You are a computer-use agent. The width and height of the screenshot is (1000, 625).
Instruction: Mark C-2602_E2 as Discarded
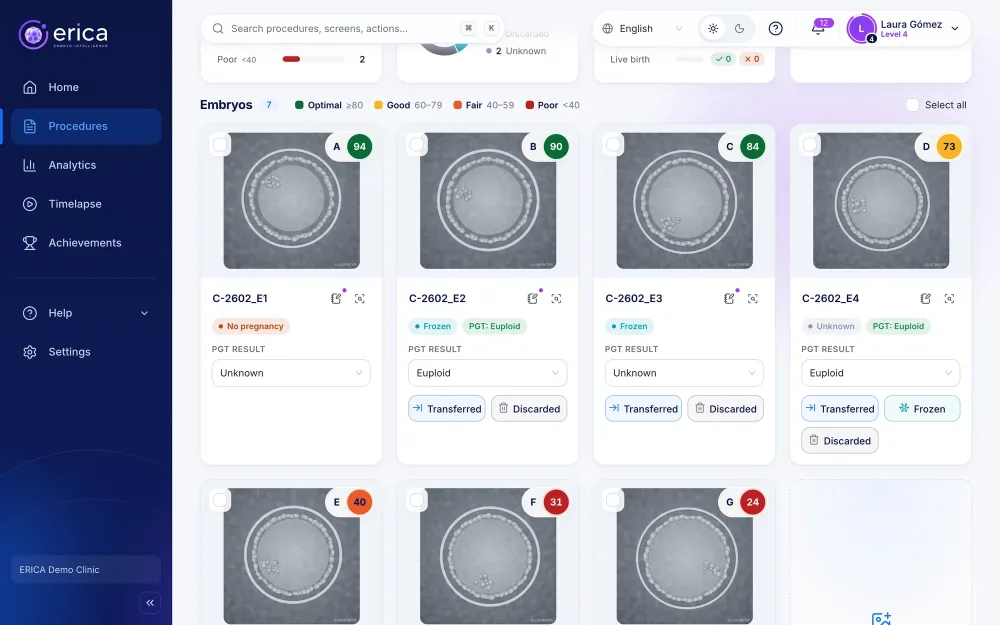[x=529, y=409]
